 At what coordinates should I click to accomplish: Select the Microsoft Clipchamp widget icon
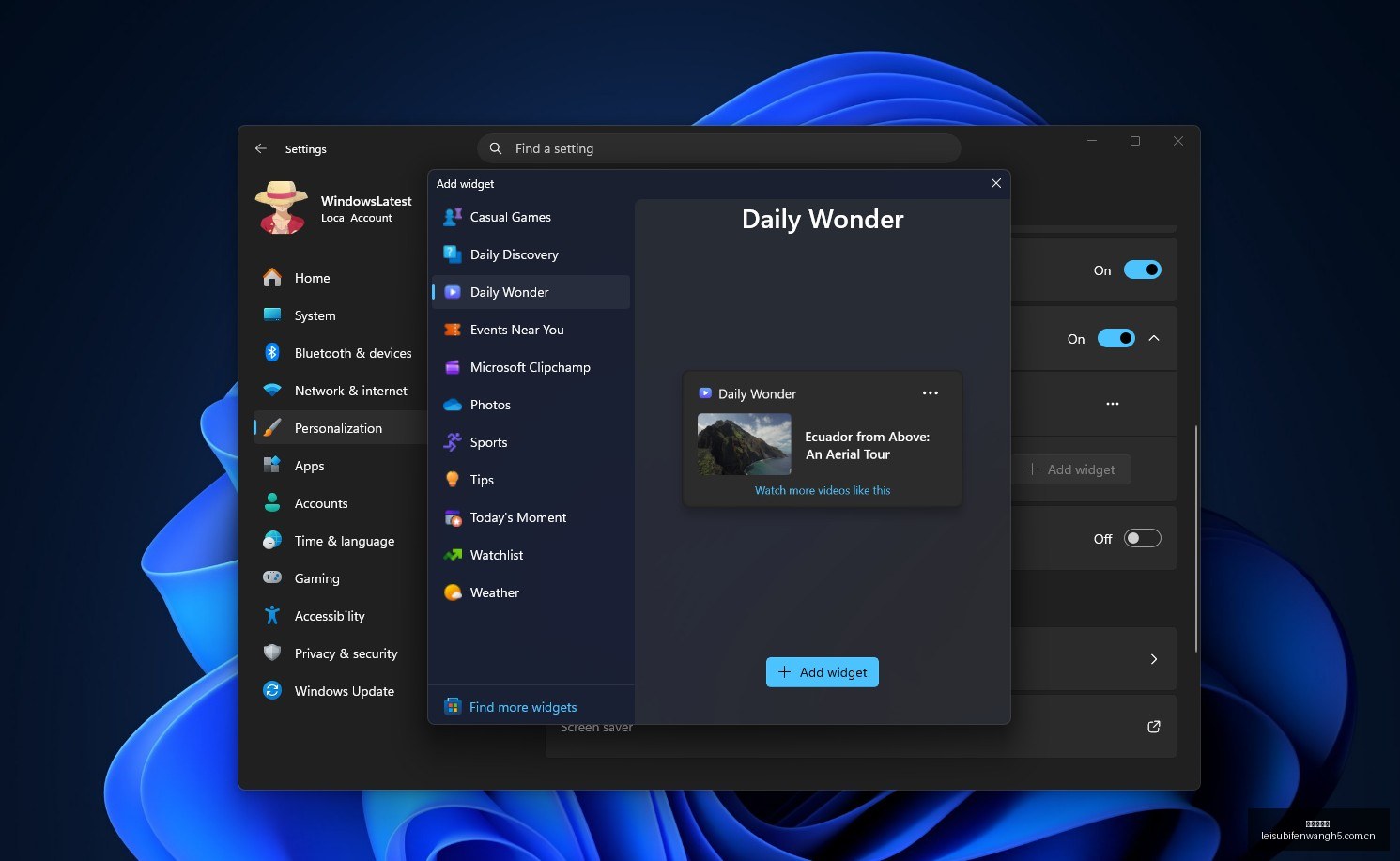[453, 367]
